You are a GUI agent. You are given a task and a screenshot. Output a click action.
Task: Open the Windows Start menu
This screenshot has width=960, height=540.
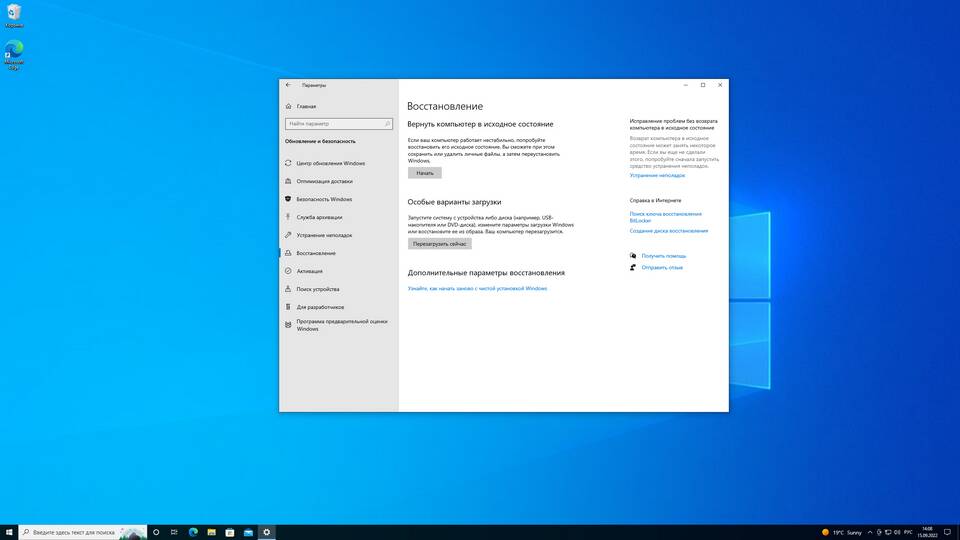[9, 532]
